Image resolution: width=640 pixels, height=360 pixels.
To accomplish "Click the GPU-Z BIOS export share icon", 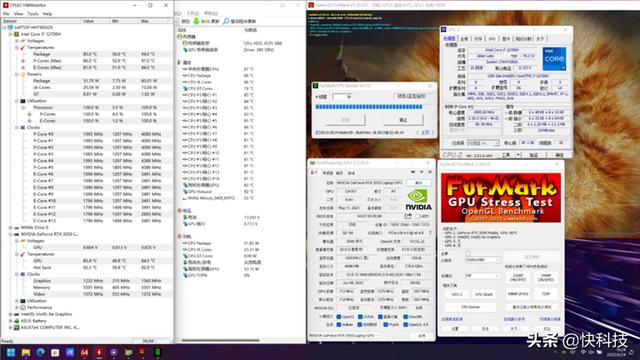I will (x=408, y=216).
